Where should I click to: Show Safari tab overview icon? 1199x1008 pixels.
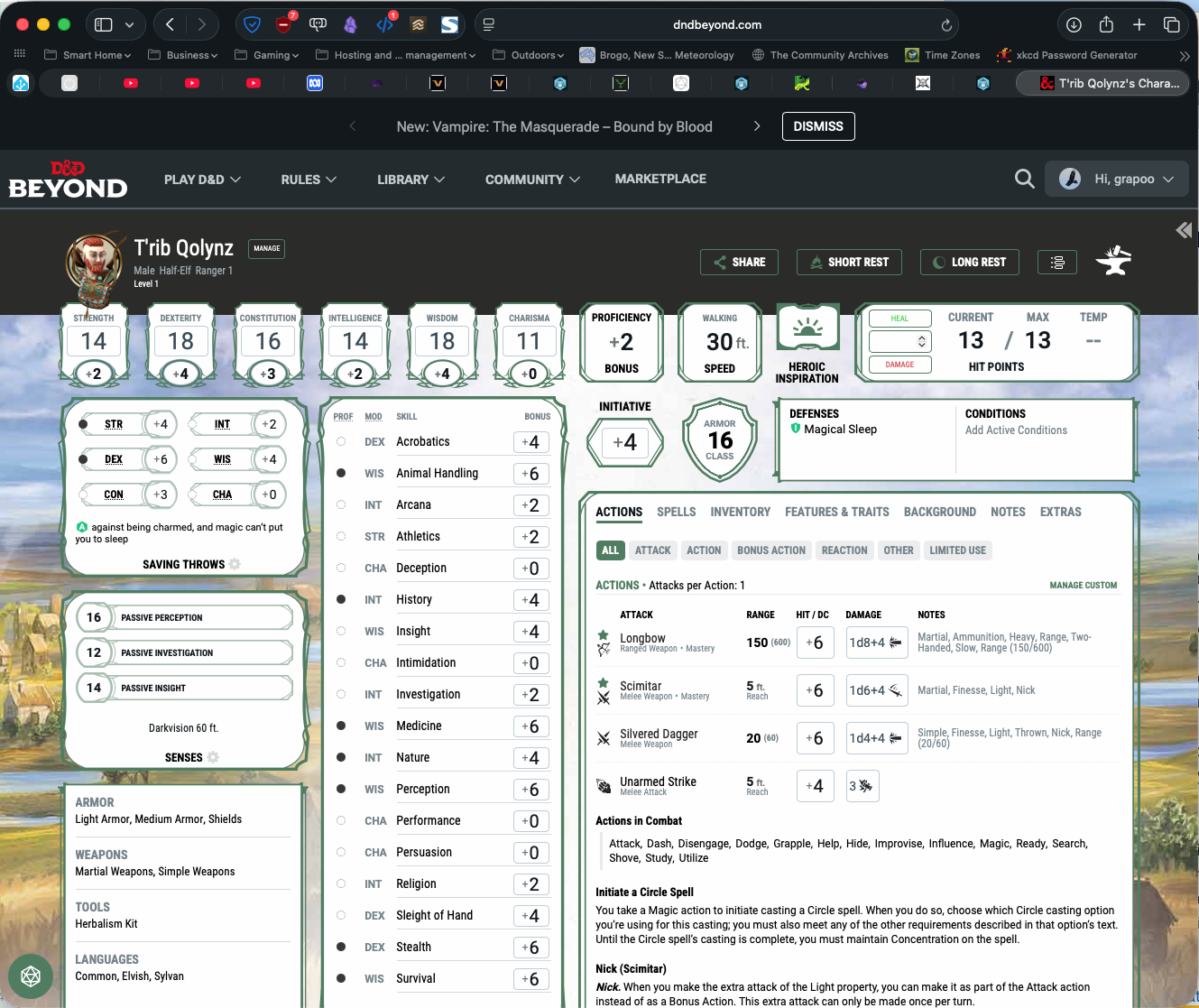(1171, 25)
